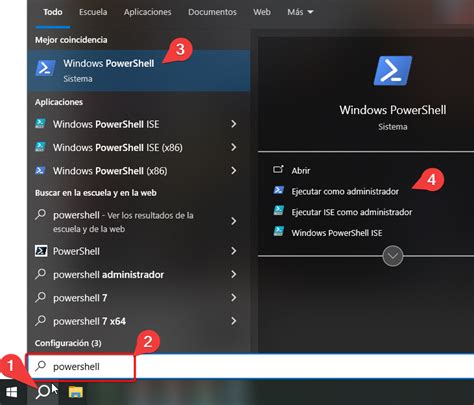This screenshot has height=405, width=474.
Task: Expand arrow next to powershell 7 x64
Action: pos(234,321)
